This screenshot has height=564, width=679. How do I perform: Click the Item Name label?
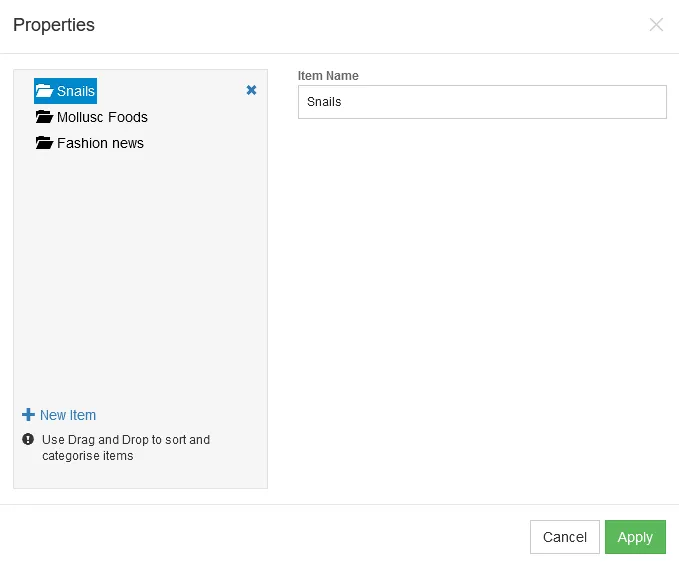pyautogui.click(x=328, y=76)
